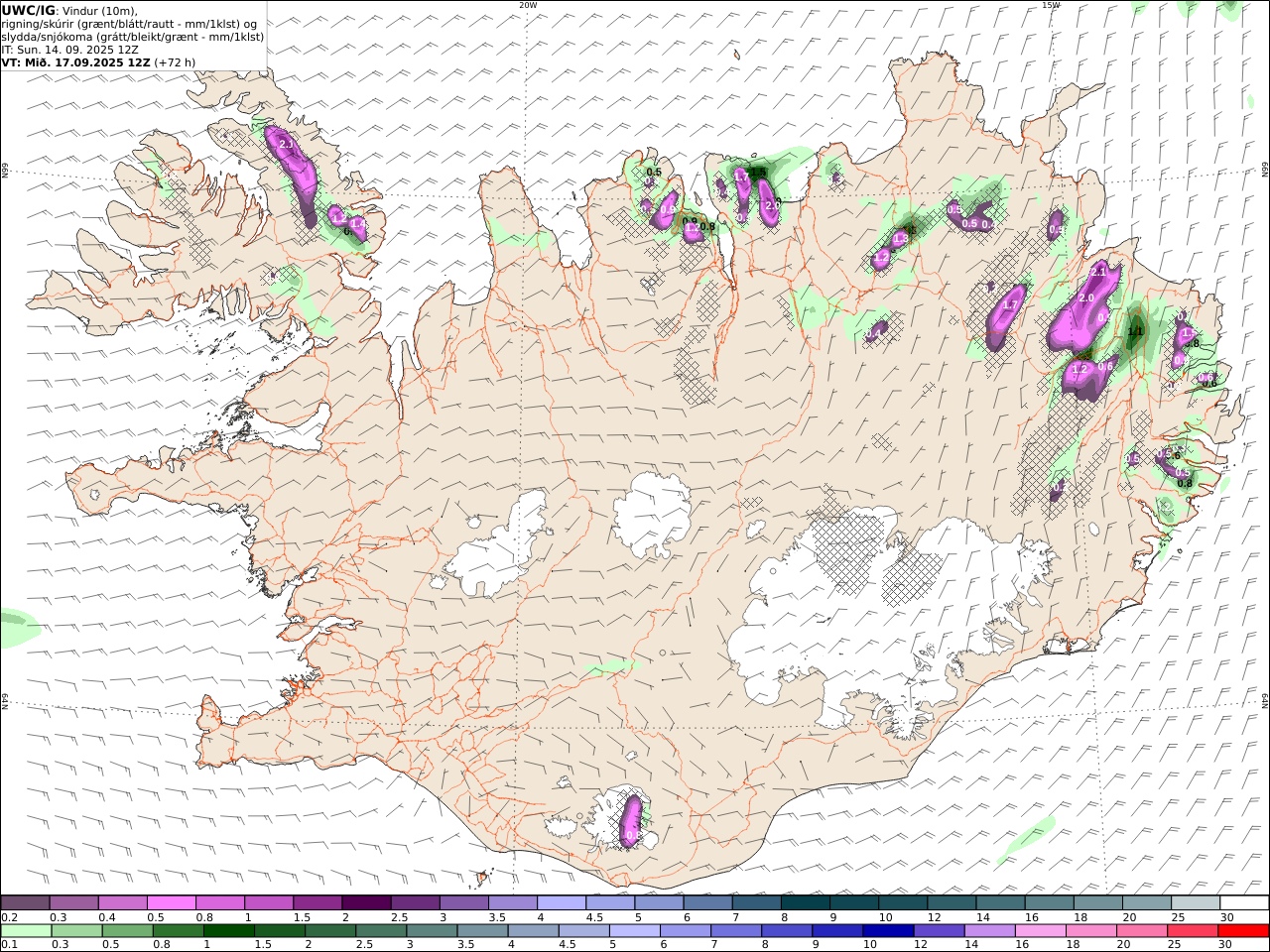Screen dimensions: 1270x952
Task: Click the orchid swatch beginning at 0.4 in upper legend
Action: pyautogui.click(x=122, y=903)
